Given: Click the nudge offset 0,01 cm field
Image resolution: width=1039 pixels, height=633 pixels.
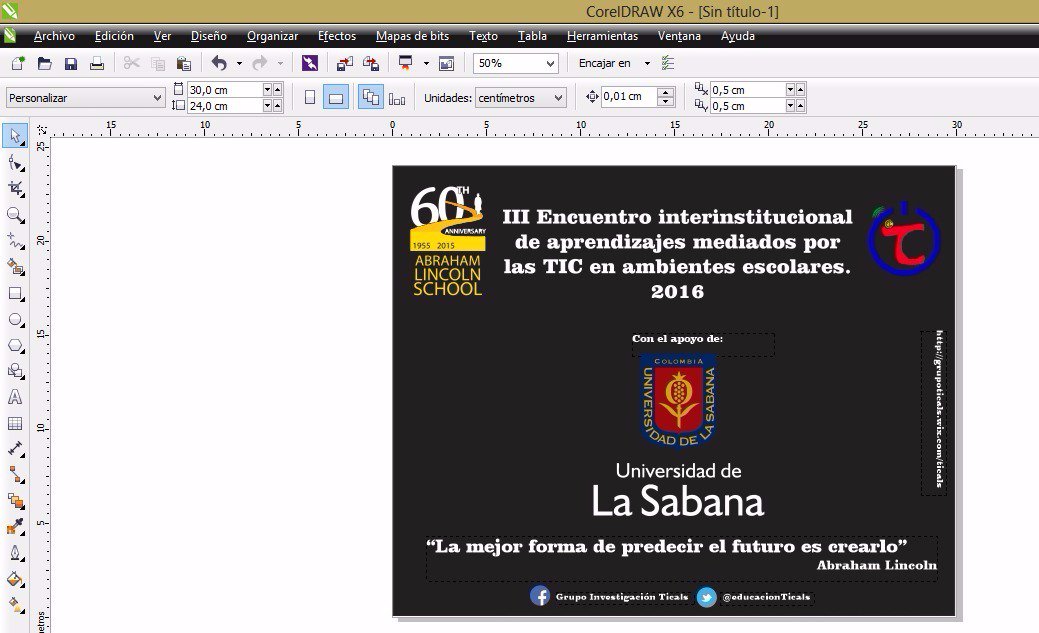Looking at the screenshot, I should (x=629, y=97).
